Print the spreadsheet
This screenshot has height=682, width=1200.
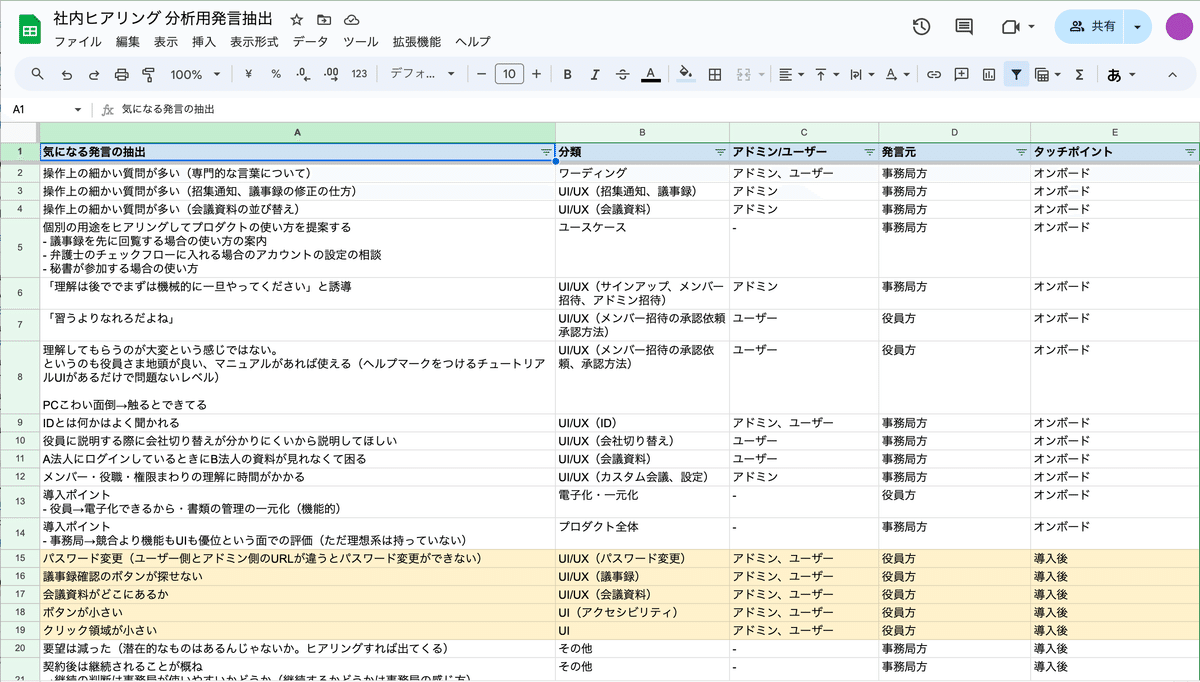(122, 74)
